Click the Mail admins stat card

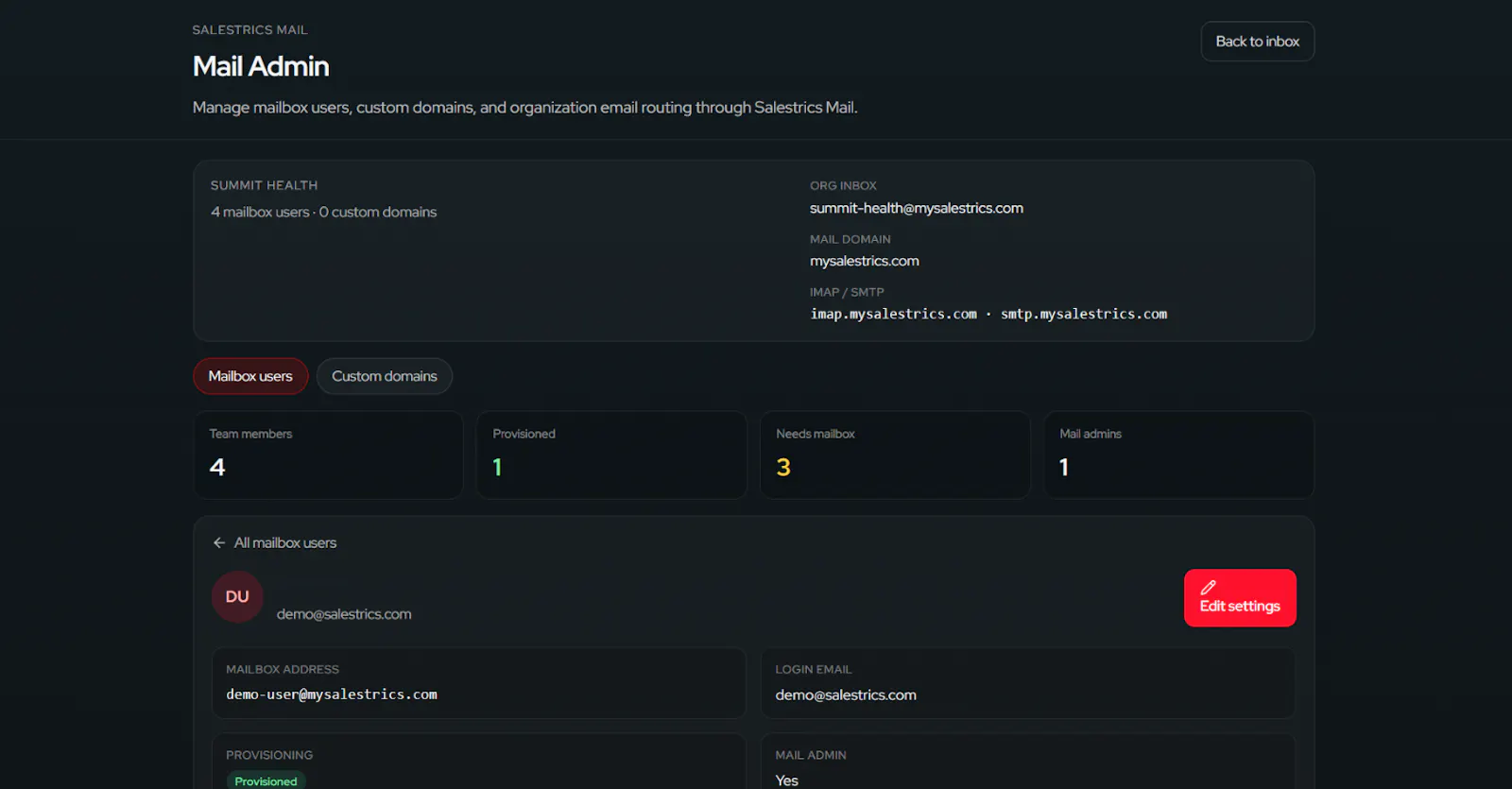point(1178,455)
